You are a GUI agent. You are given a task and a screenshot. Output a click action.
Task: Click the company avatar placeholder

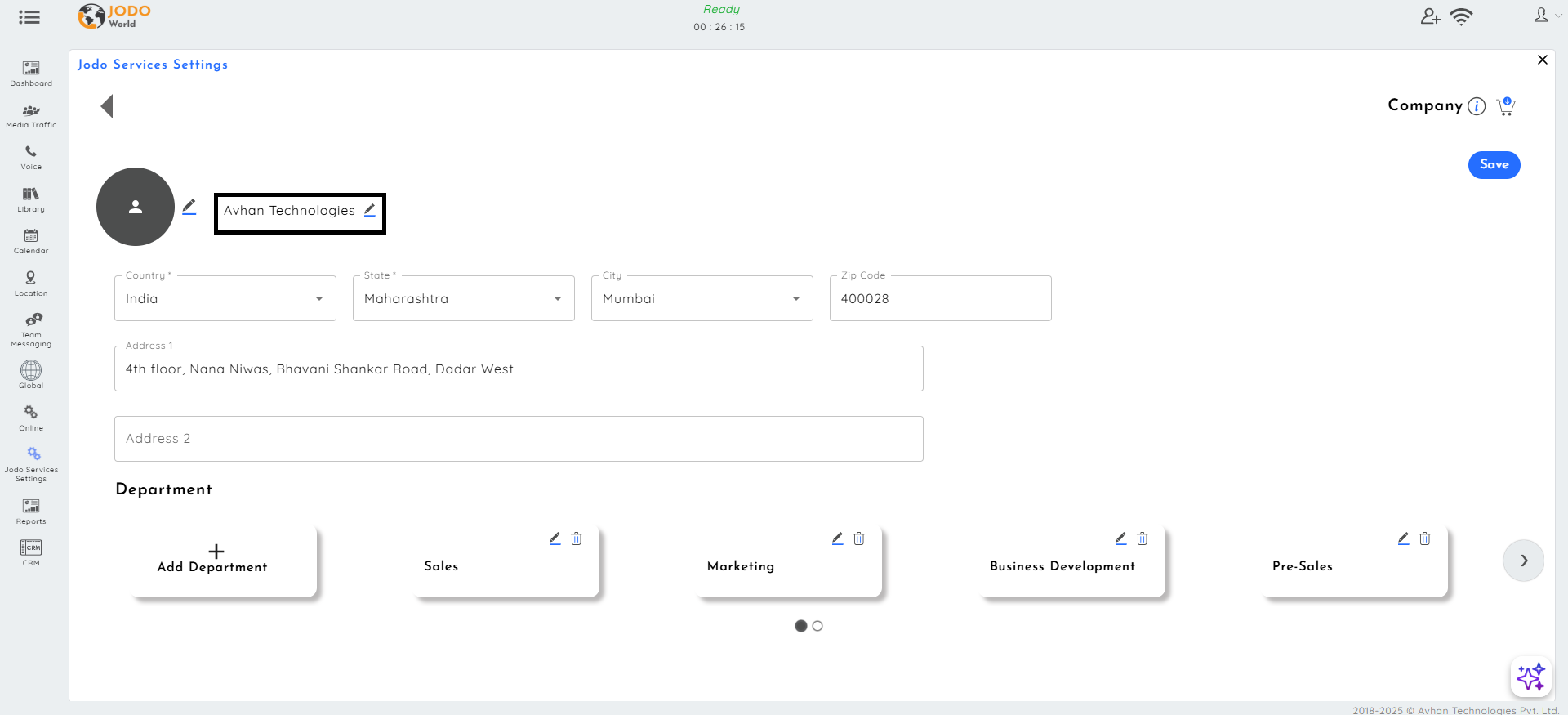click(x=136, y=207)
